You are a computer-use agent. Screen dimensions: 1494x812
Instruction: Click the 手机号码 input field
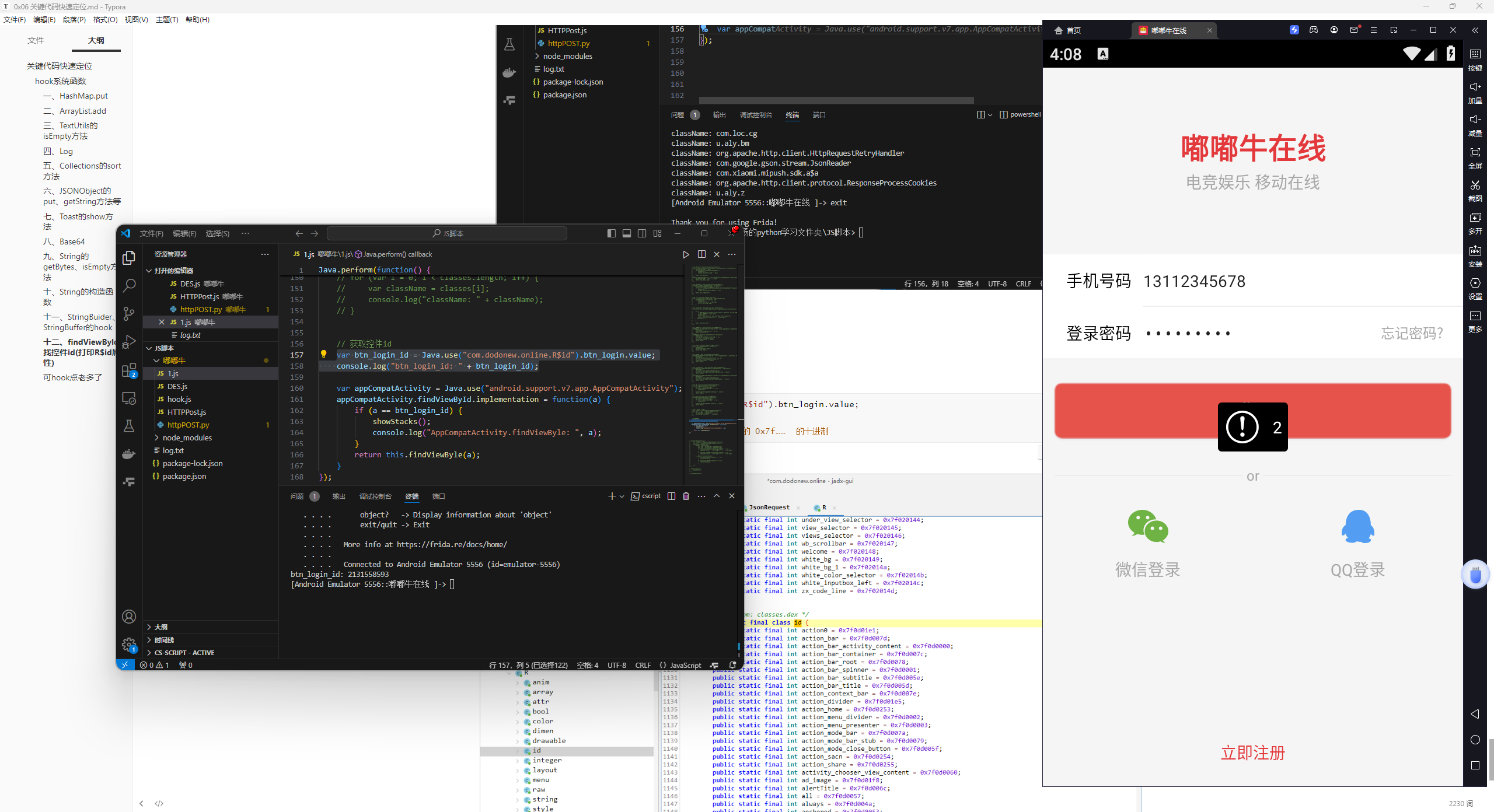tap(1284, 281)
